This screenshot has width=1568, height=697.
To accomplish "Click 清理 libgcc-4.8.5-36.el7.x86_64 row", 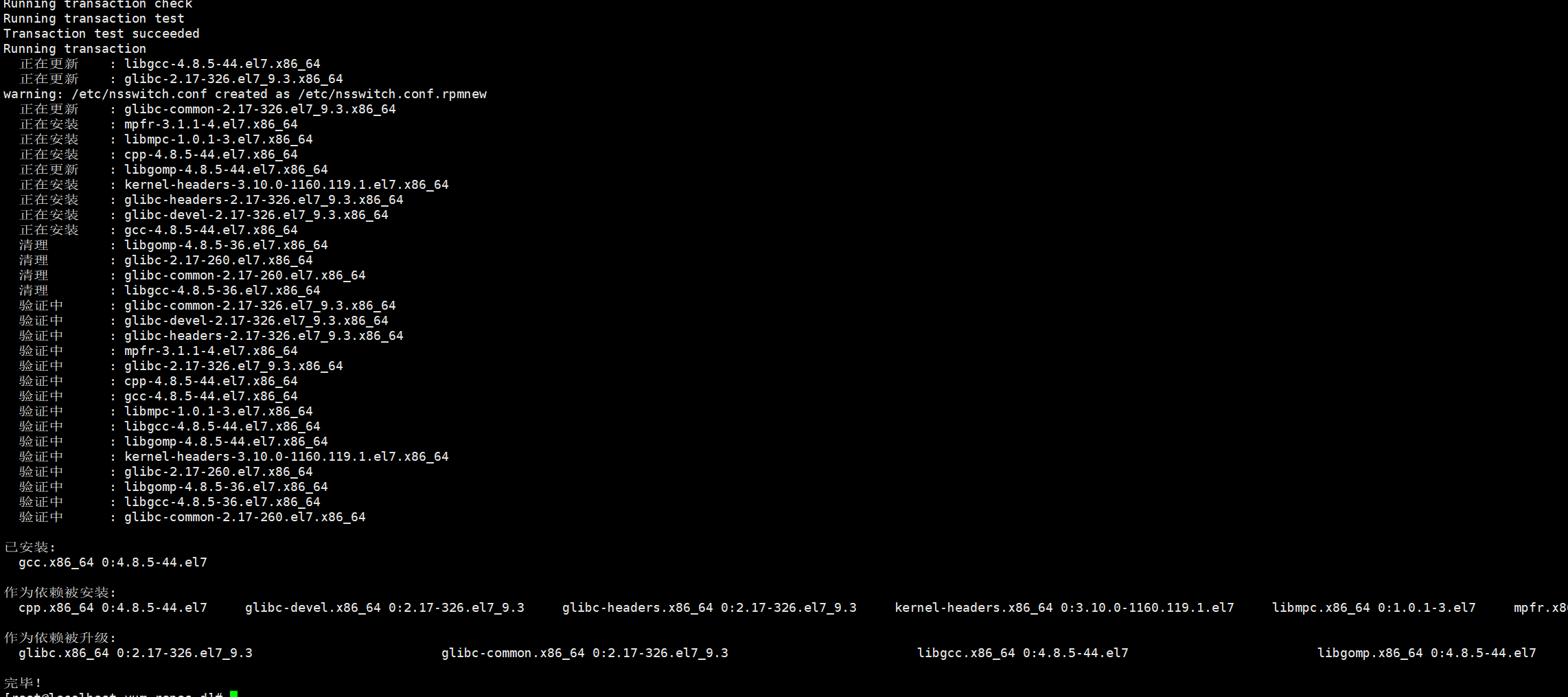I will pos(170,290).
